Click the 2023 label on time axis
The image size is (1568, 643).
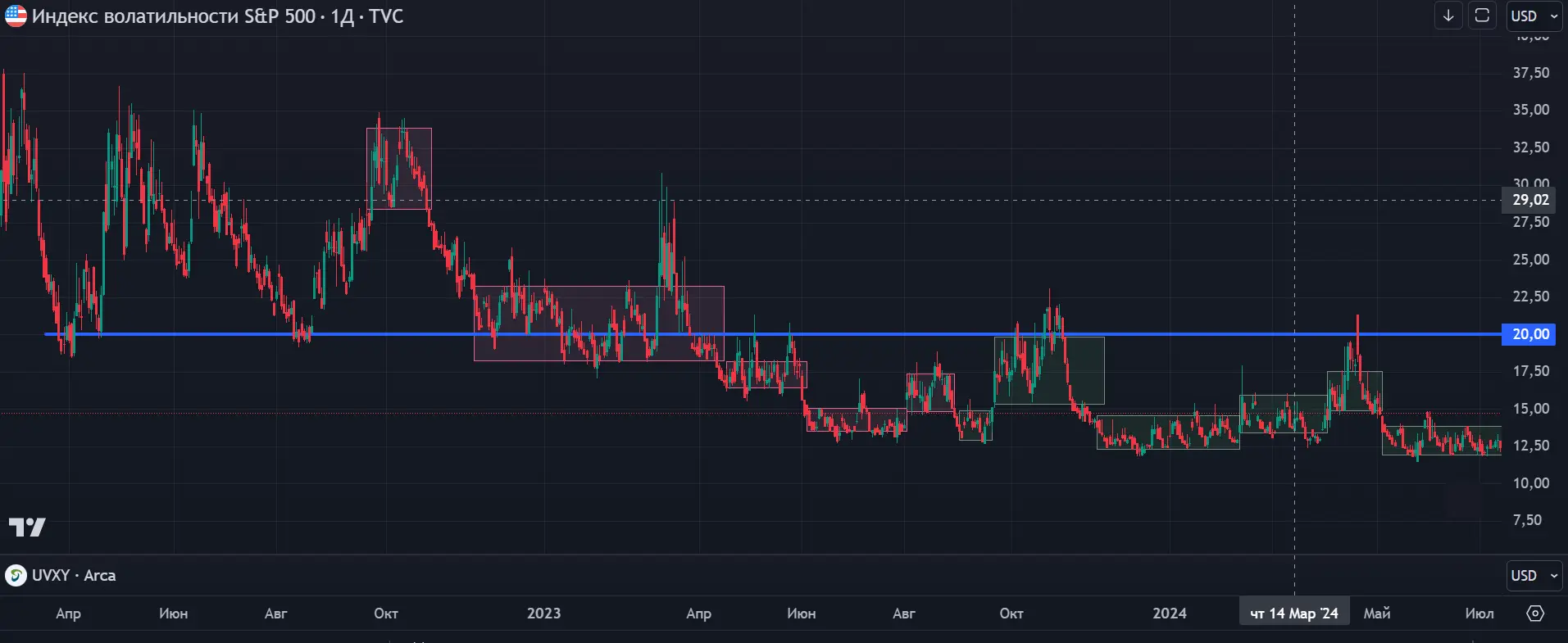[544, 613]
